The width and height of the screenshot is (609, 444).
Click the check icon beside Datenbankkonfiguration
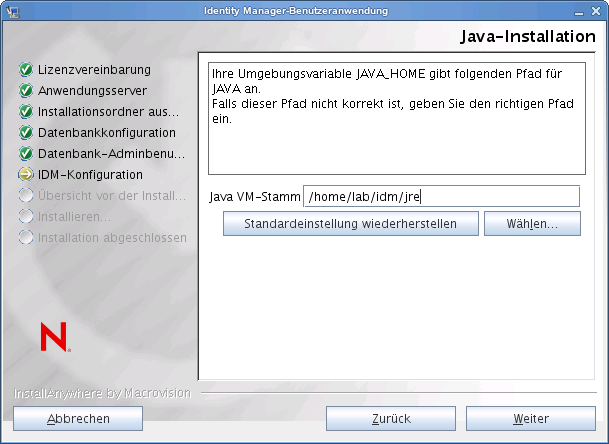[26, 132]
